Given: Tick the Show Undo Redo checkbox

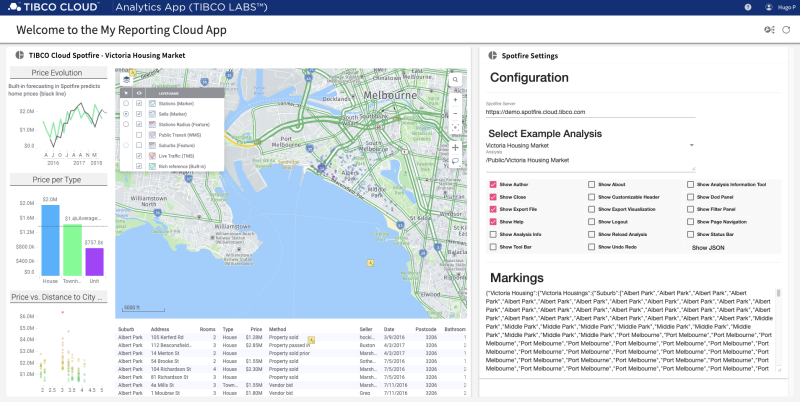Looking at the screenshot, I should coord(591,247).
